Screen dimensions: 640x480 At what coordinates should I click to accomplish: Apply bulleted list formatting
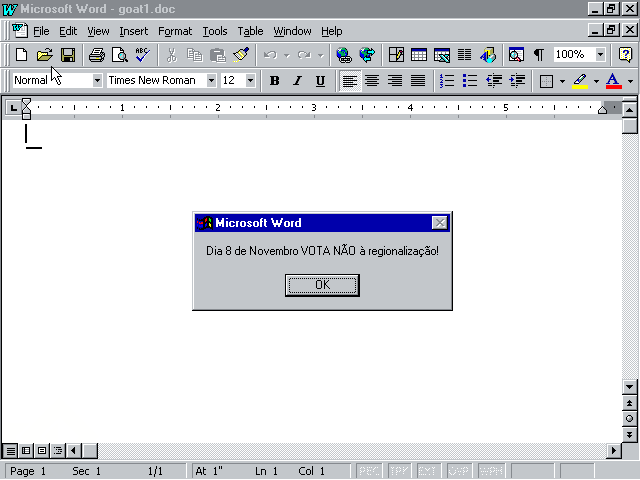(470, 81)
